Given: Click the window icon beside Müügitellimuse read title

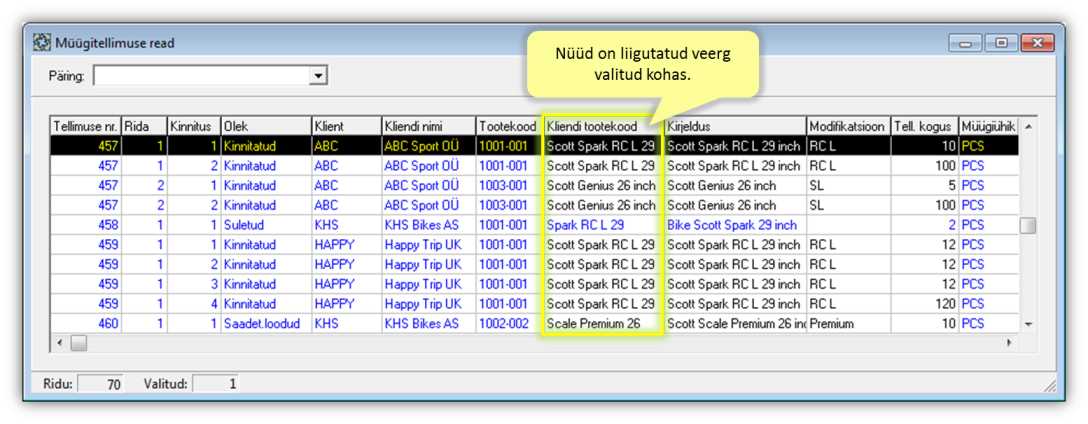Looking at the screenshot, I should 42,43.
